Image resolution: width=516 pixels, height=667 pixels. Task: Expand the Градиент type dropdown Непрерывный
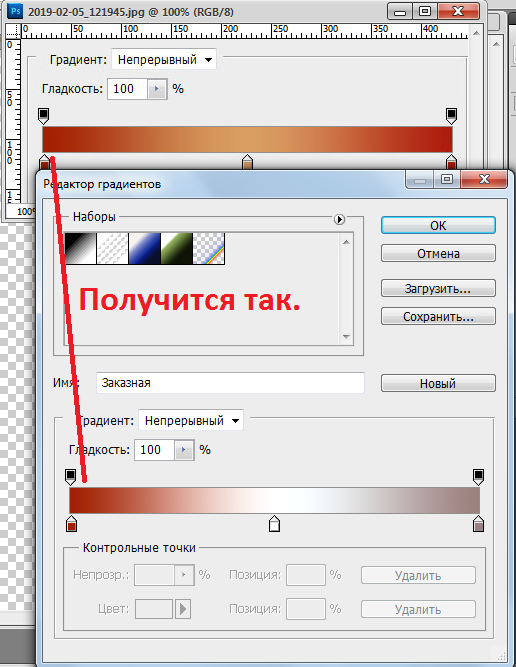coord(191,421)
